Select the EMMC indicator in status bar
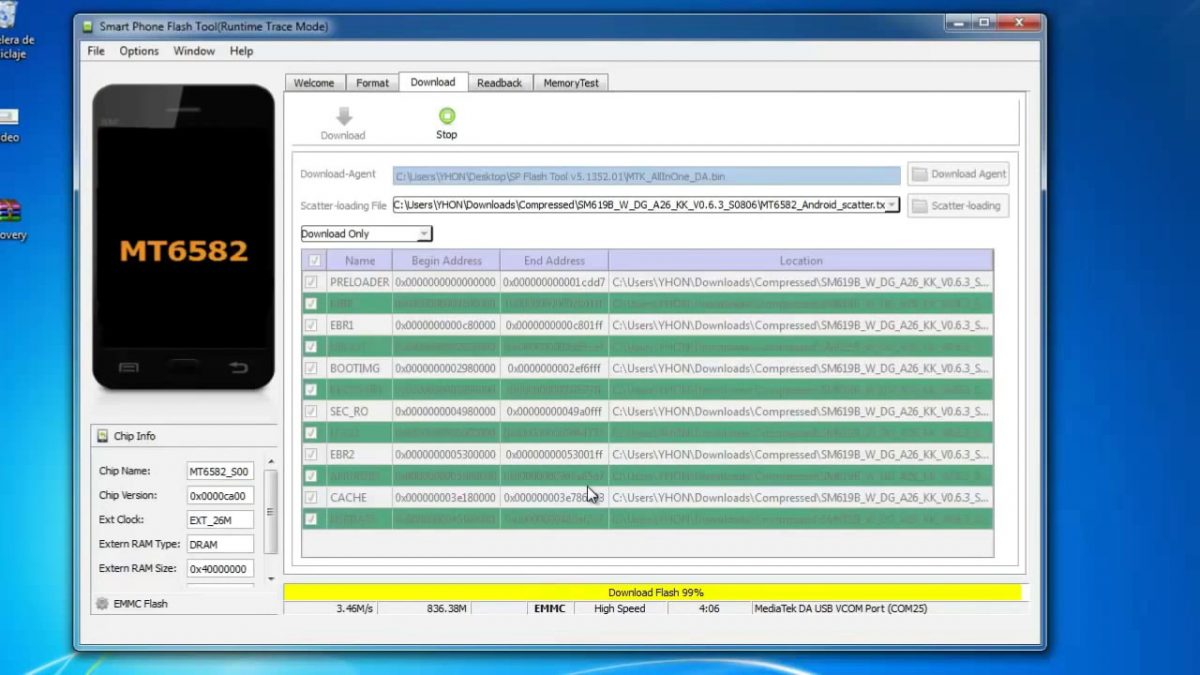 pos(548,608)
